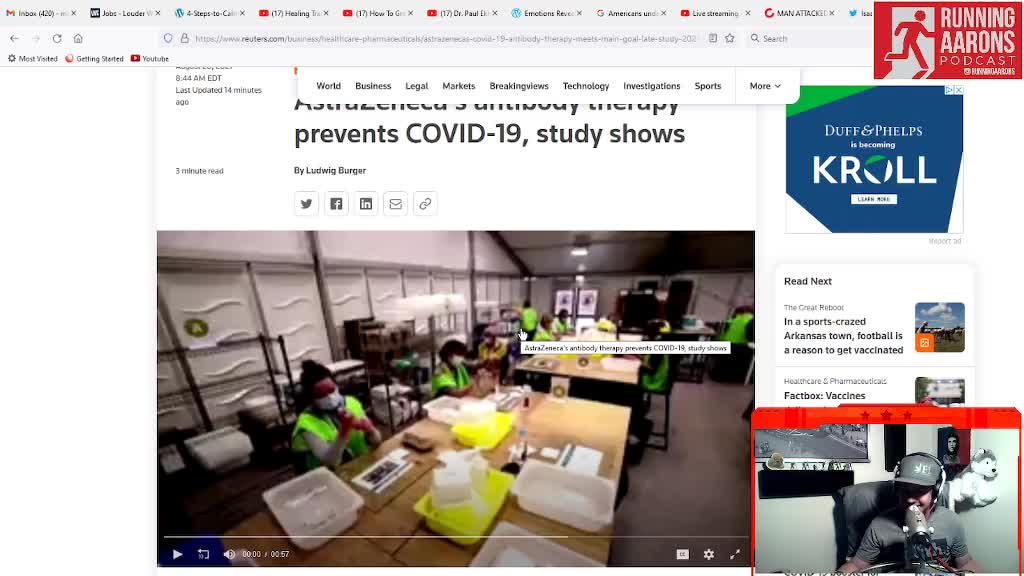Enter video fullscreen mode
The image size is (1024, 576).
click(735, 554)
